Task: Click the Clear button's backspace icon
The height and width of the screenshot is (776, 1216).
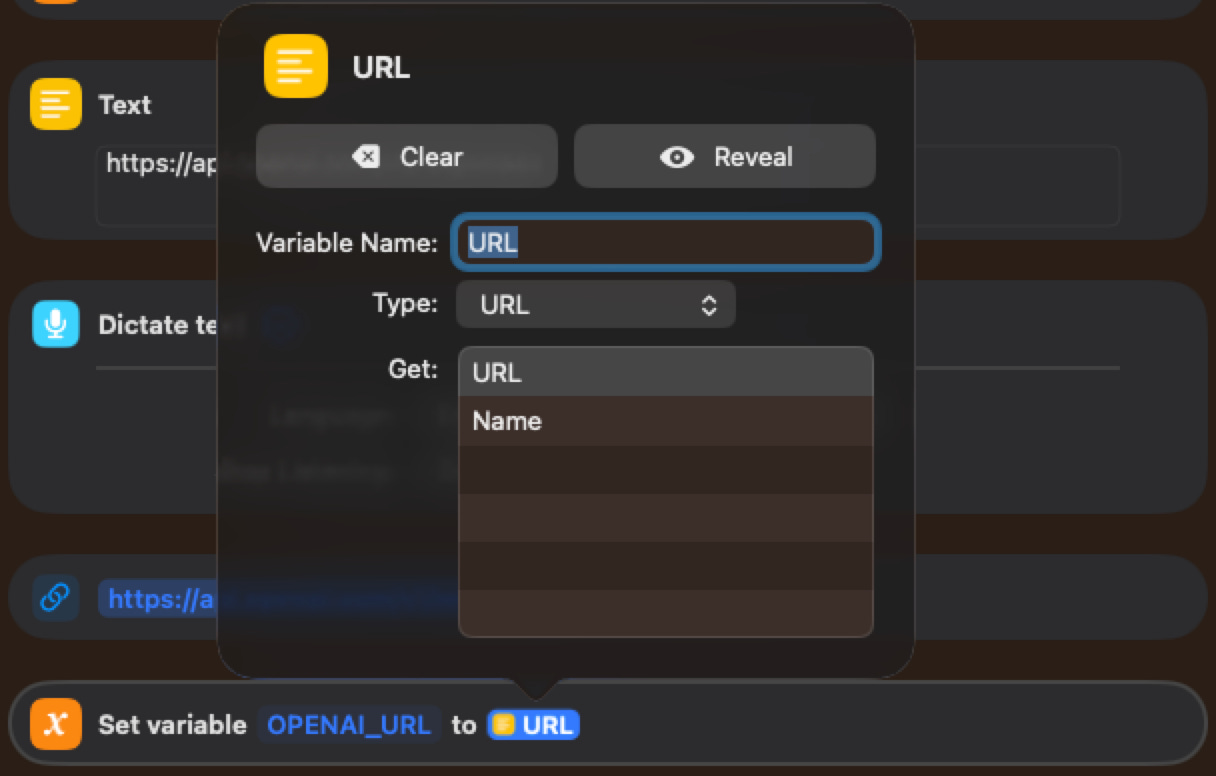Action: pos(366,157)
